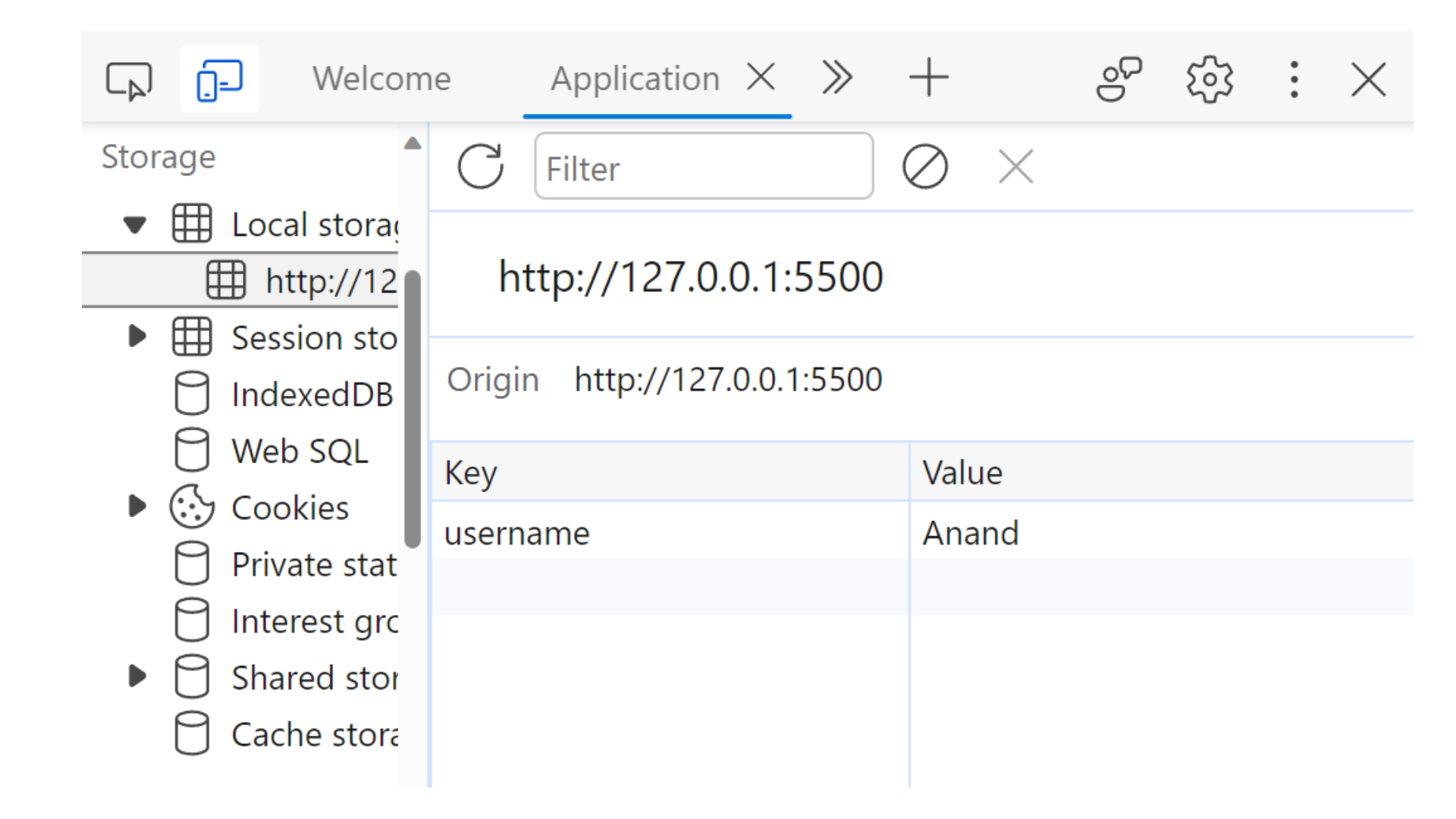The image size is (1456, 819).
Task: Click the close filter (X) icon
Action: [x=1016, y=167]
